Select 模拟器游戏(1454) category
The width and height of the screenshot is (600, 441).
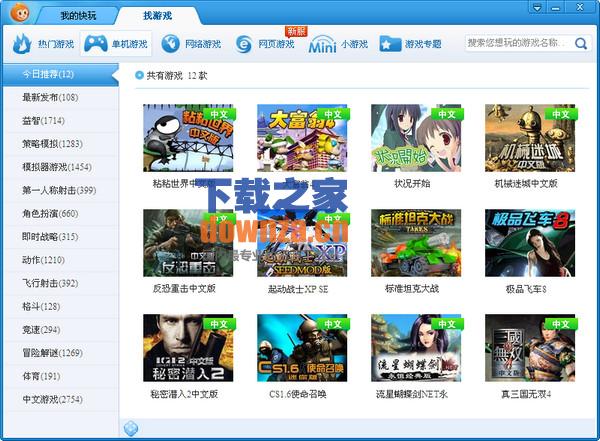click(60, 167)
